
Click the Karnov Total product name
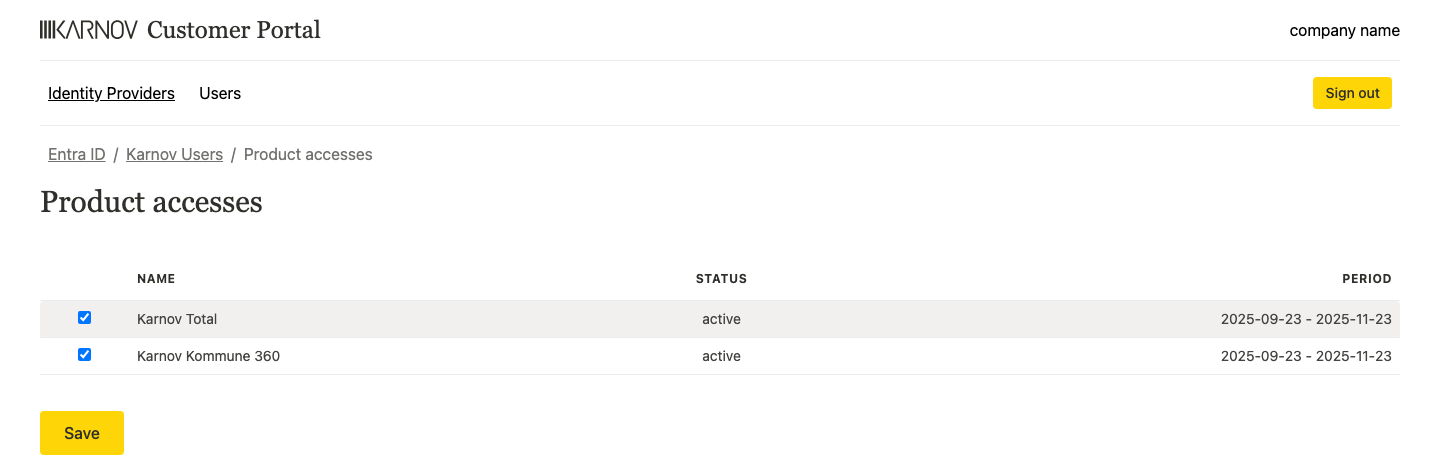click(x=177, y=319)
